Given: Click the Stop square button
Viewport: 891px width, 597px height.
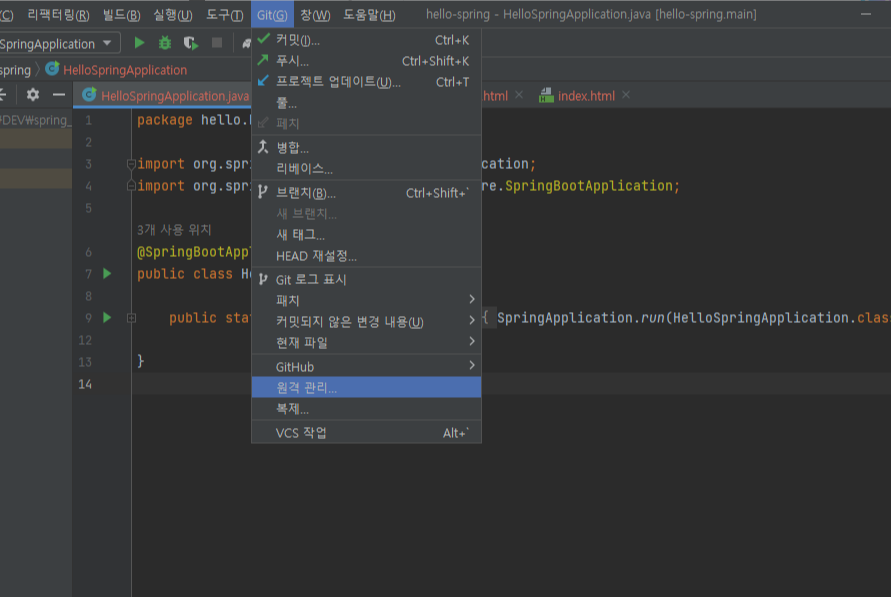Looking at the screenshot, I should [x=216, y=43].
